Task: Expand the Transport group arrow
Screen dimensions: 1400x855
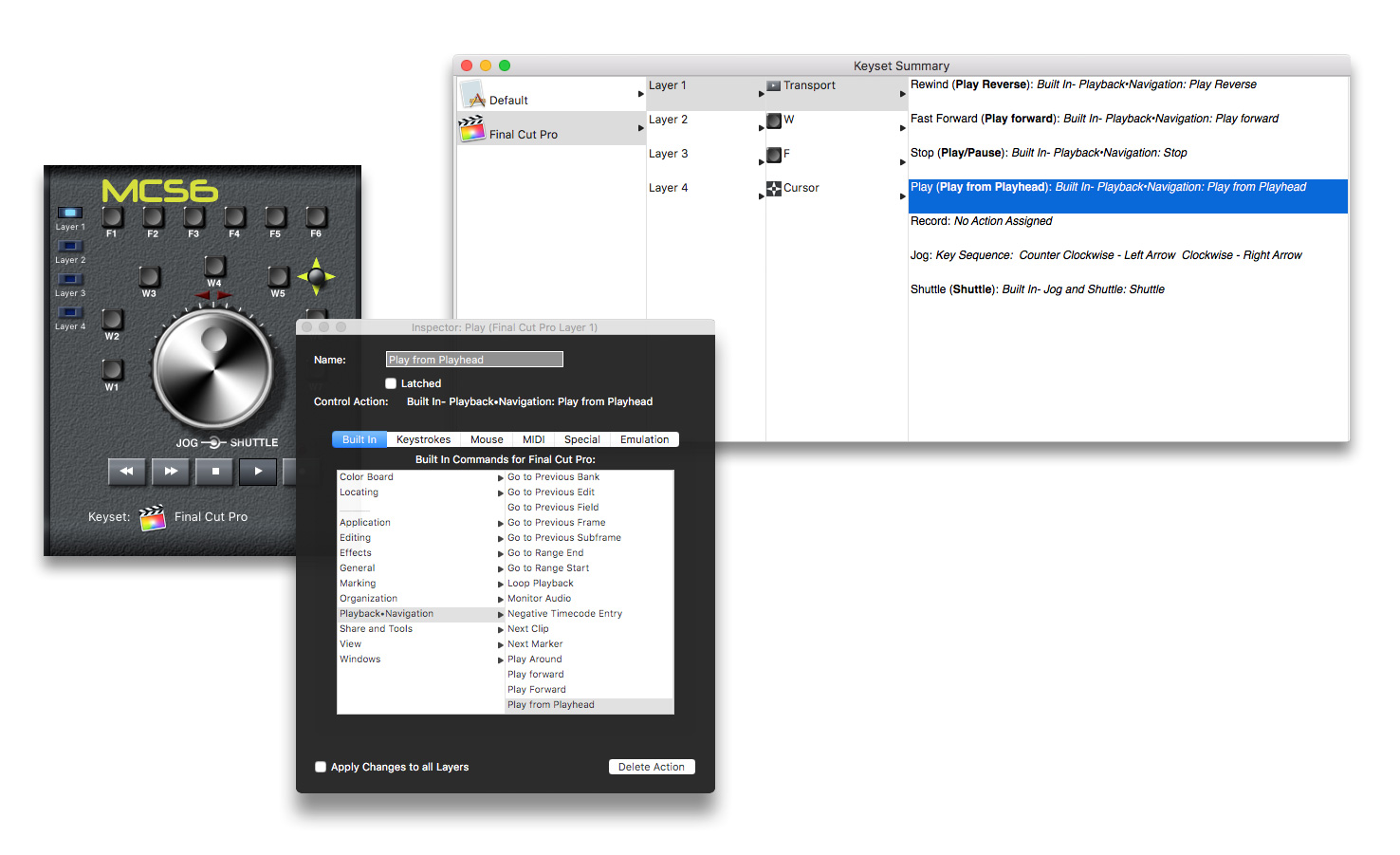Action: click(902, 93)
